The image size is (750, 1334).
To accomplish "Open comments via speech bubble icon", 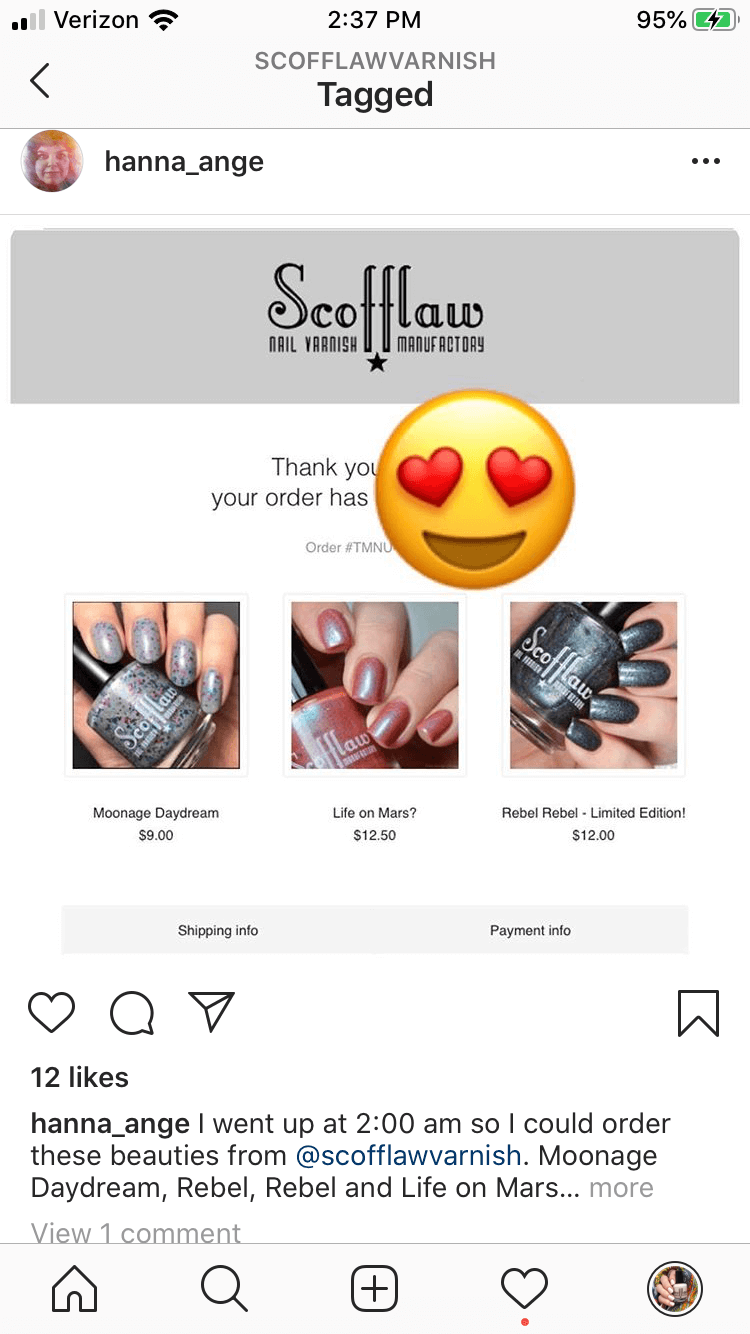I will [x=131, y=1012].
